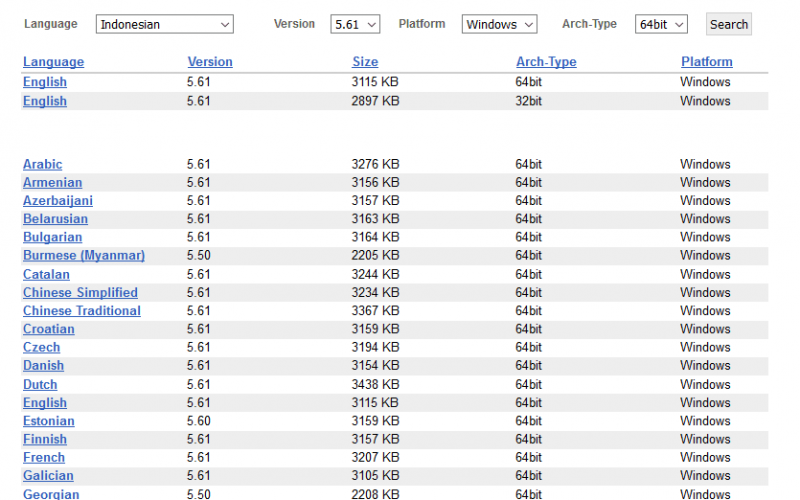800x500 pixels.
Task: Open the Galician download link
Action: tap(48, 476)
